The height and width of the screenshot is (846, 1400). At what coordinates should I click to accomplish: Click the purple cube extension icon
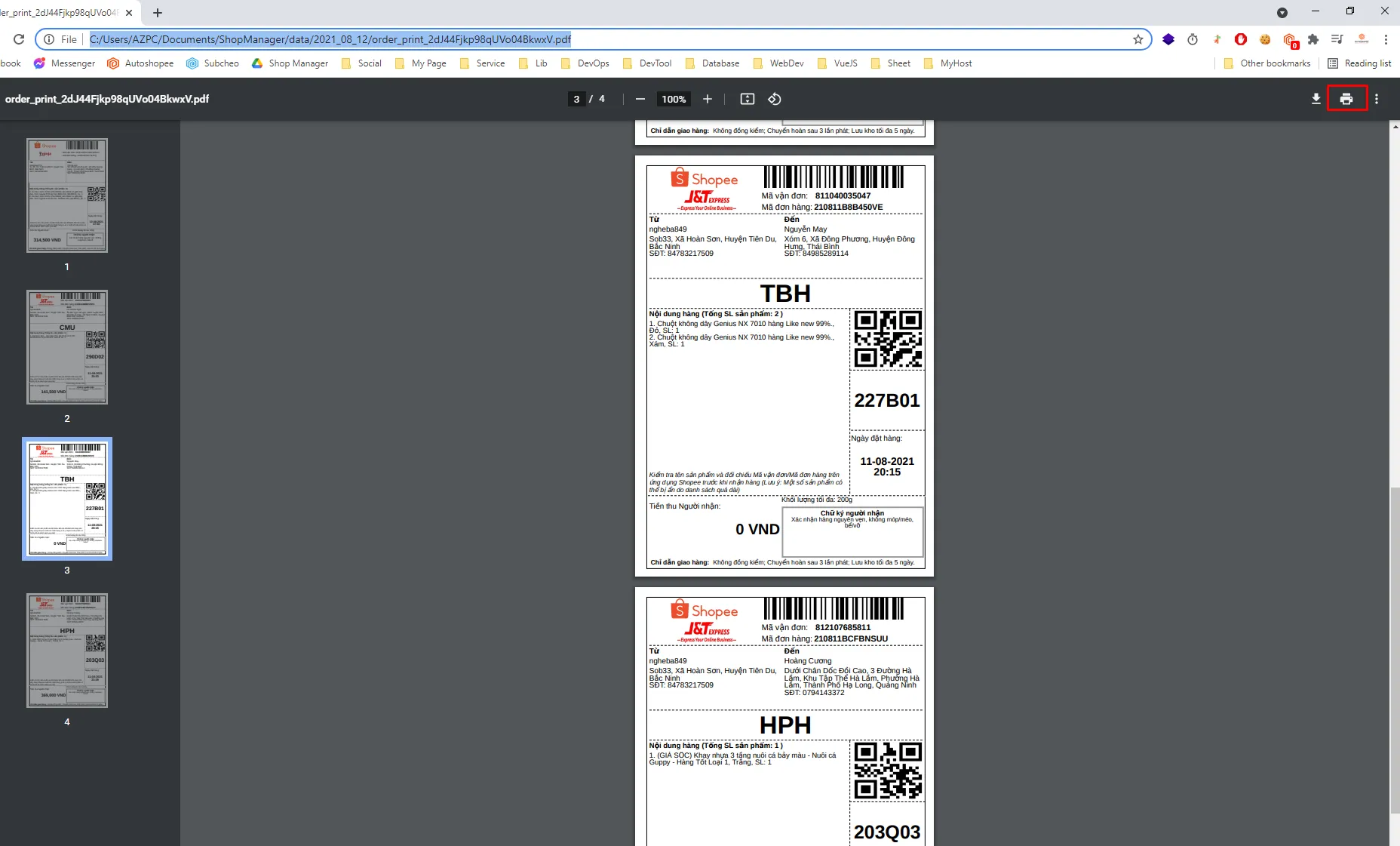(1168, 39)
